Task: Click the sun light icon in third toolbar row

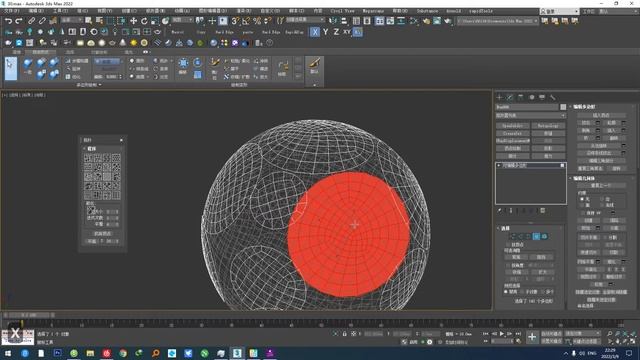Action: tap(133, 42)
